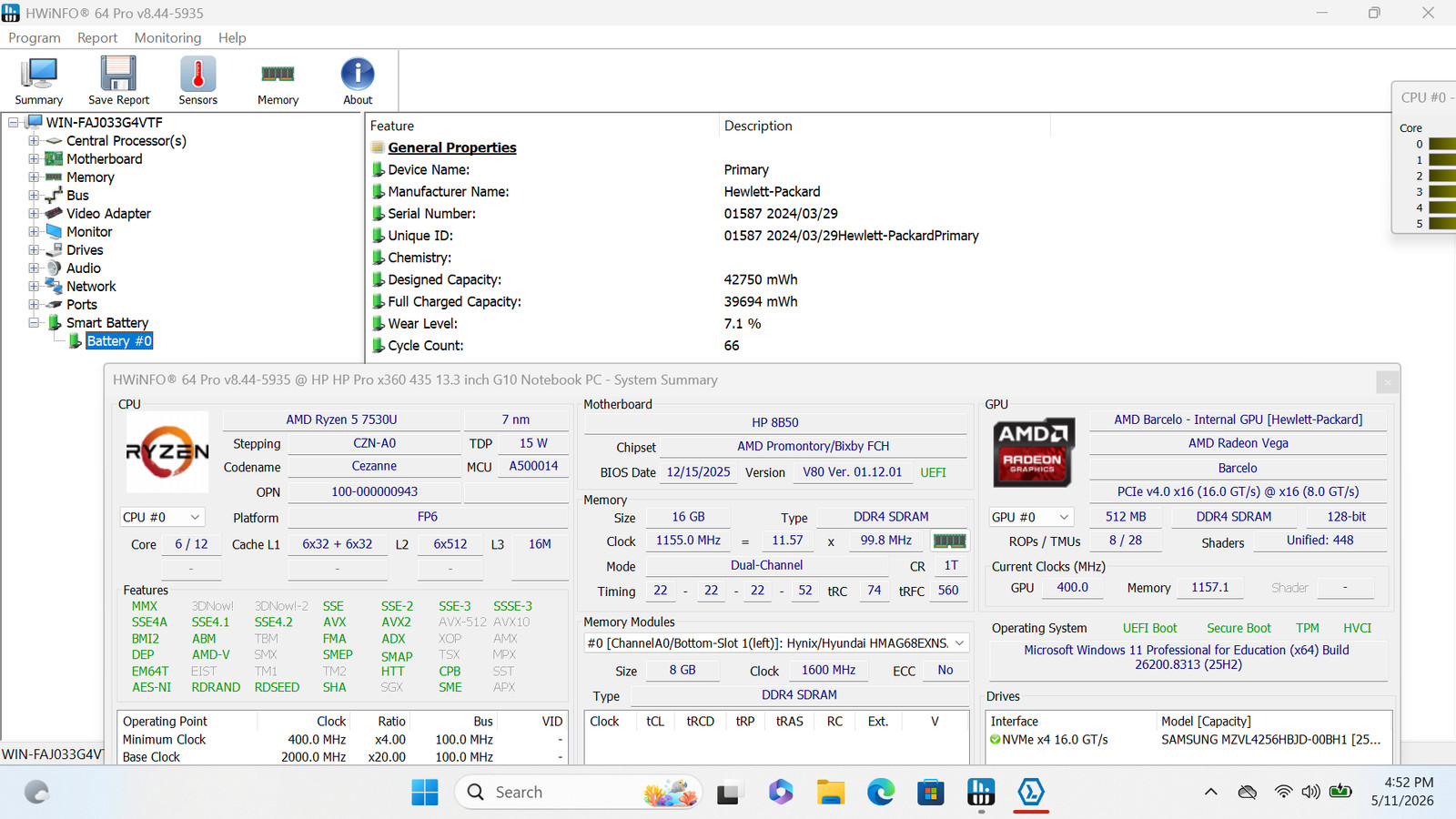This screenshot has height=819, width=1456.
Task: Click the blue hexagon app in the taskbar
Action: click(1030, 793)
